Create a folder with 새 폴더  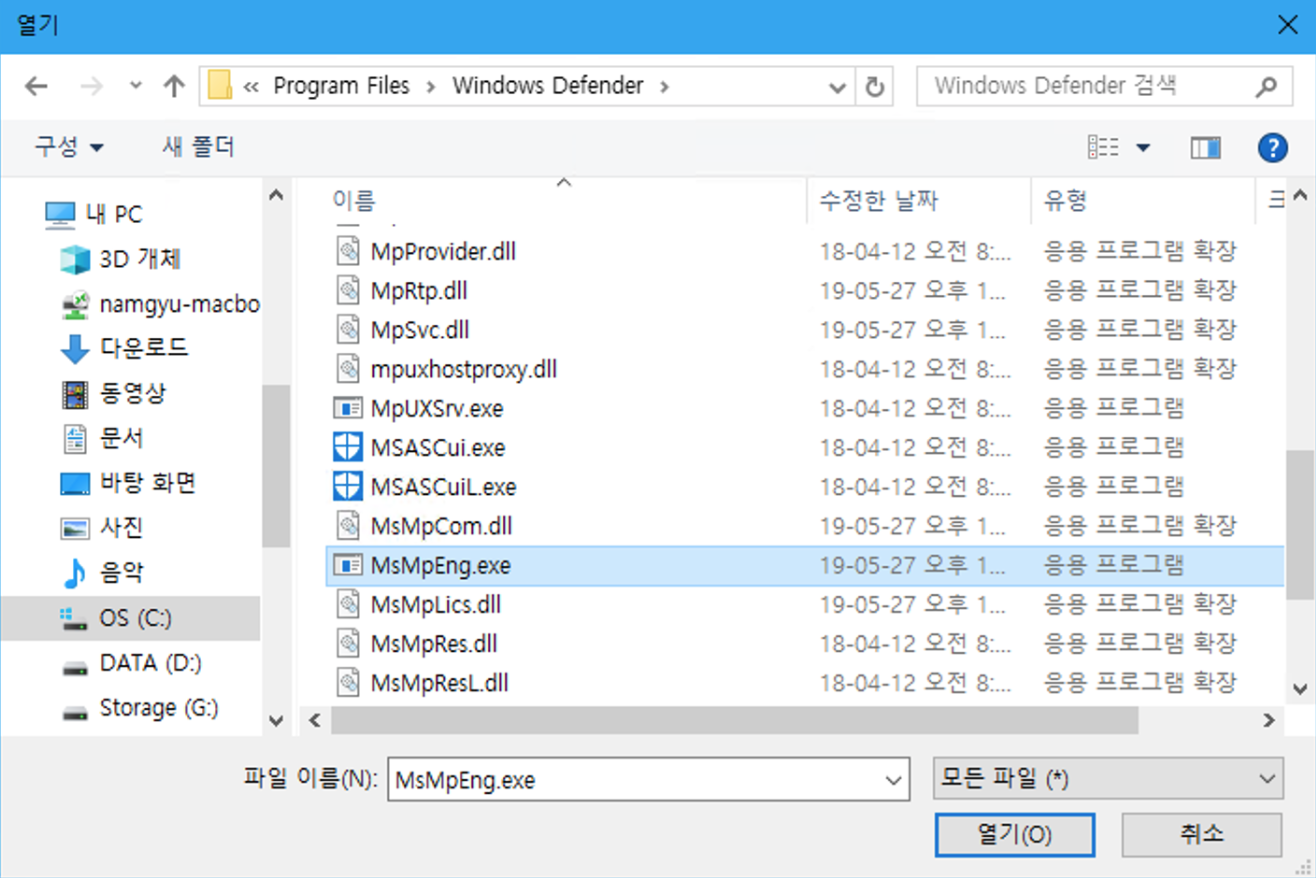tap(198, 148)
